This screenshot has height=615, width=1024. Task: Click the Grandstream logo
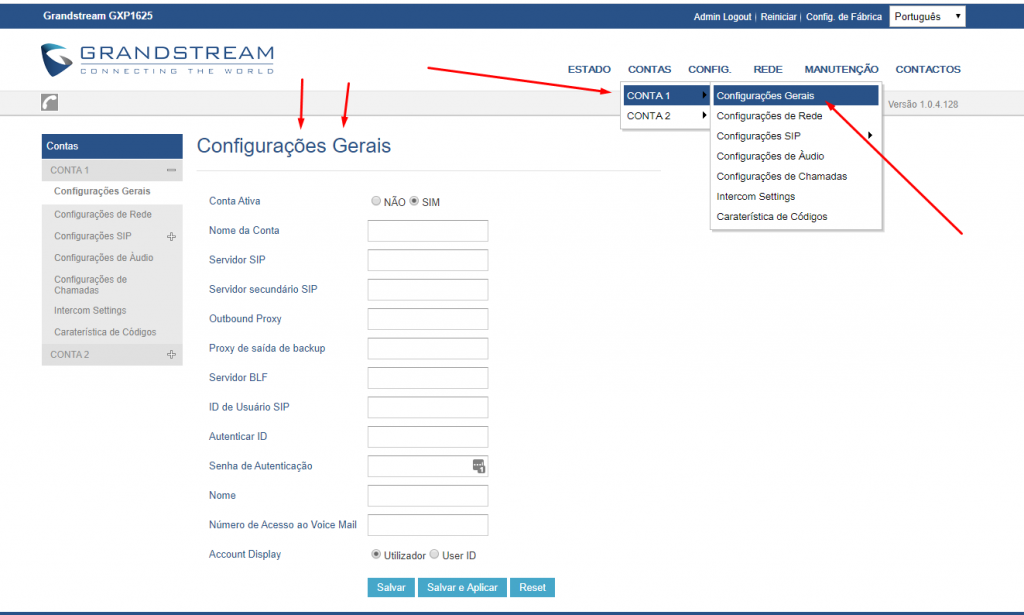point(157,60)
